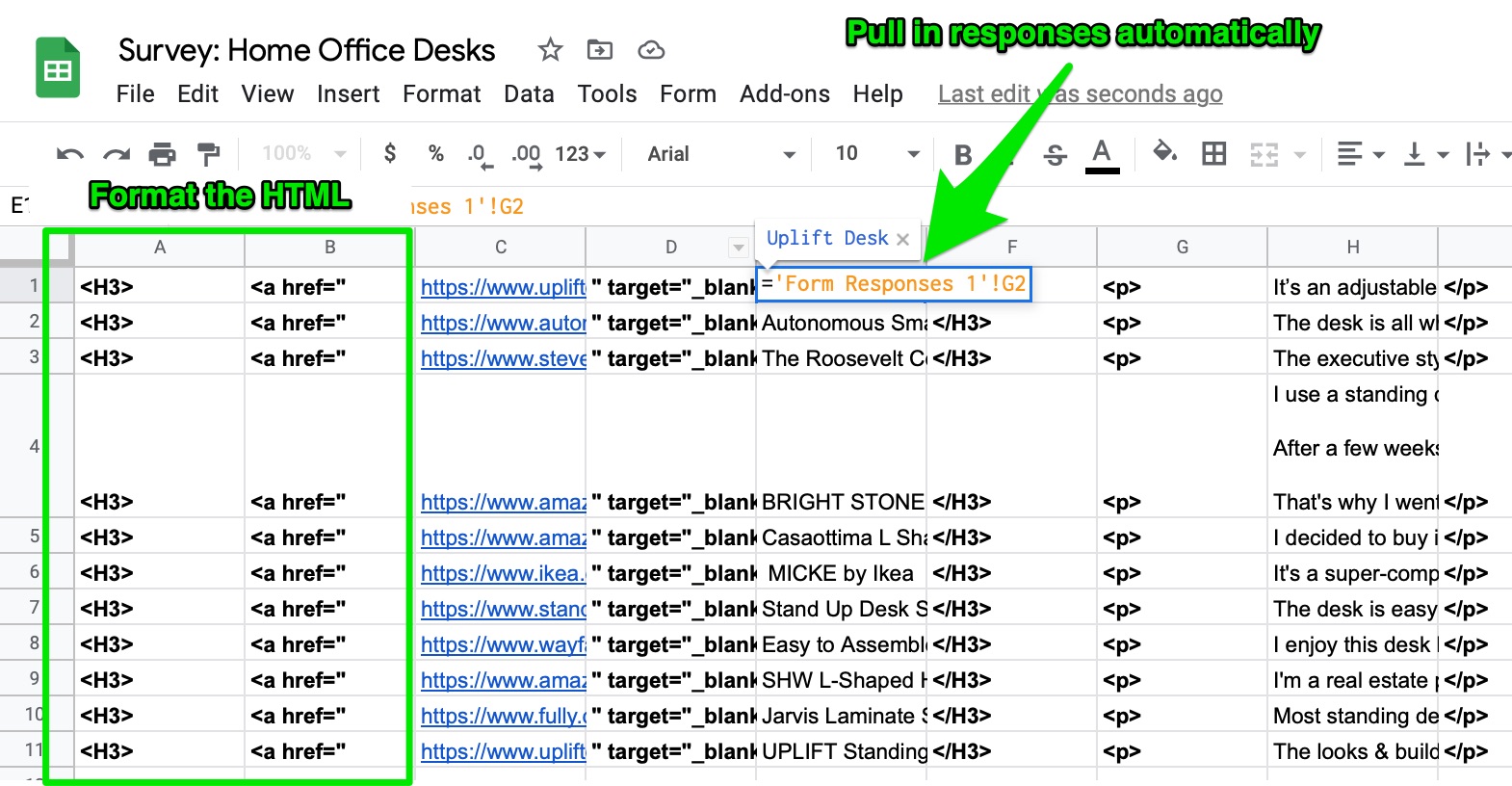Open the last edit history link
This screenshot has height=786, width=1512.
tap(1080, 93)
